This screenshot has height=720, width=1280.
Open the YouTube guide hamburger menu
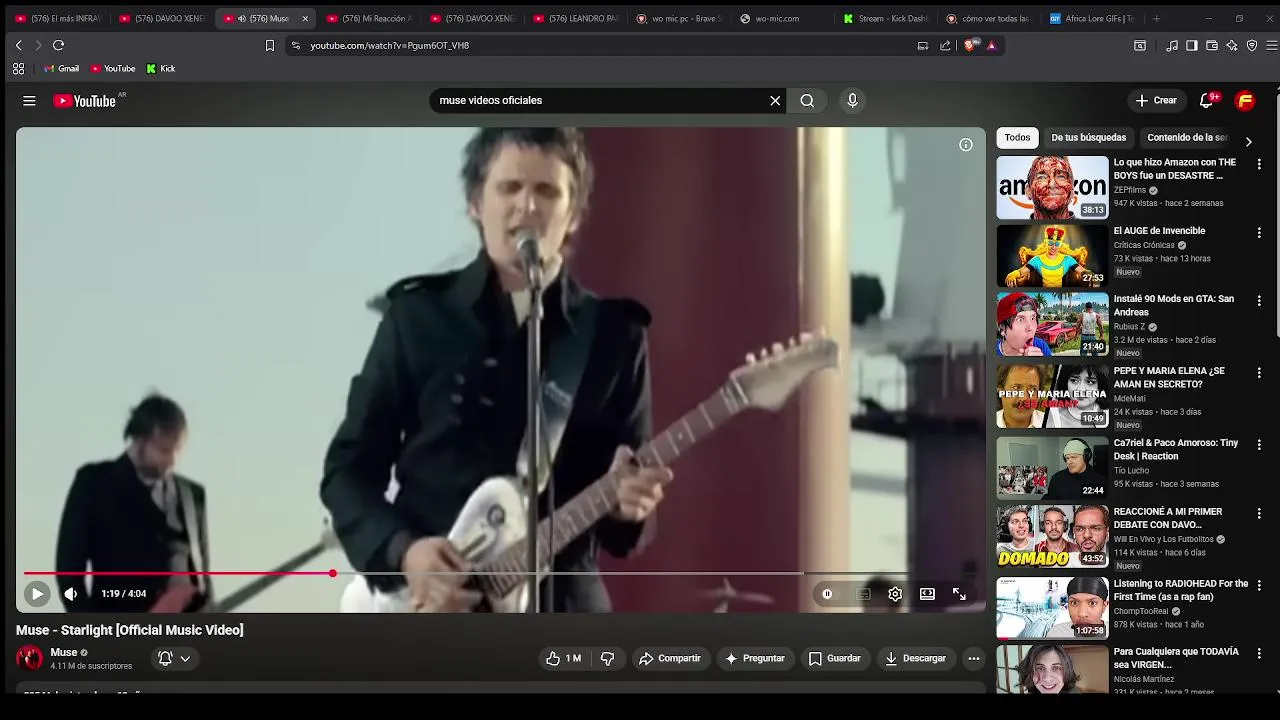[29, 101]
